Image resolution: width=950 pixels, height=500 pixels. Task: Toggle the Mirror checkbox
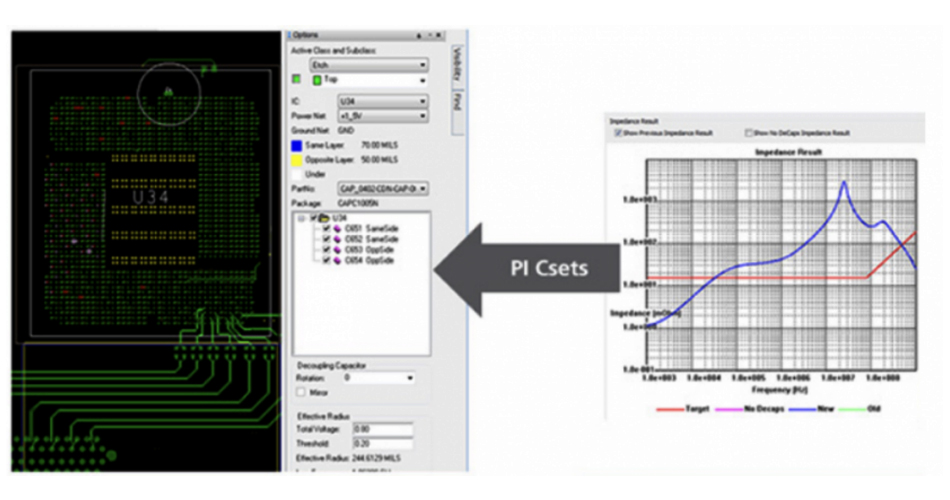(x=301, y=392)
